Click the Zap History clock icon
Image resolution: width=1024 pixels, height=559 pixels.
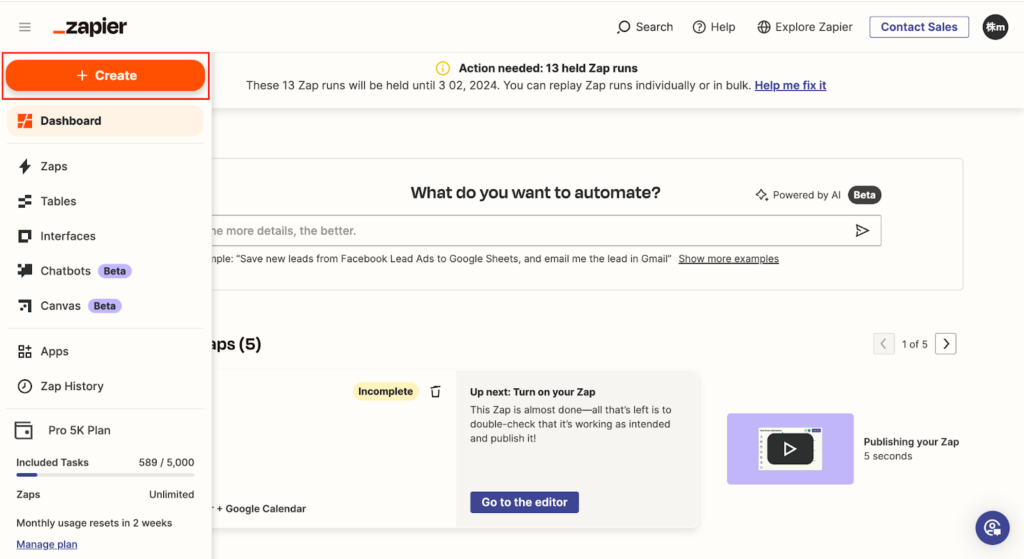point(25,386)
